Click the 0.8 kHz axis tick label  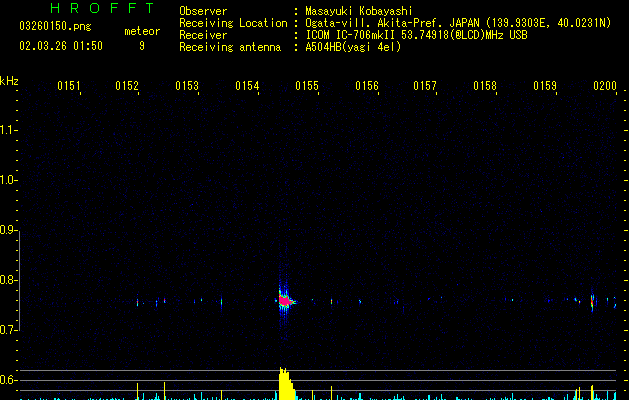[x=8, y=280]
